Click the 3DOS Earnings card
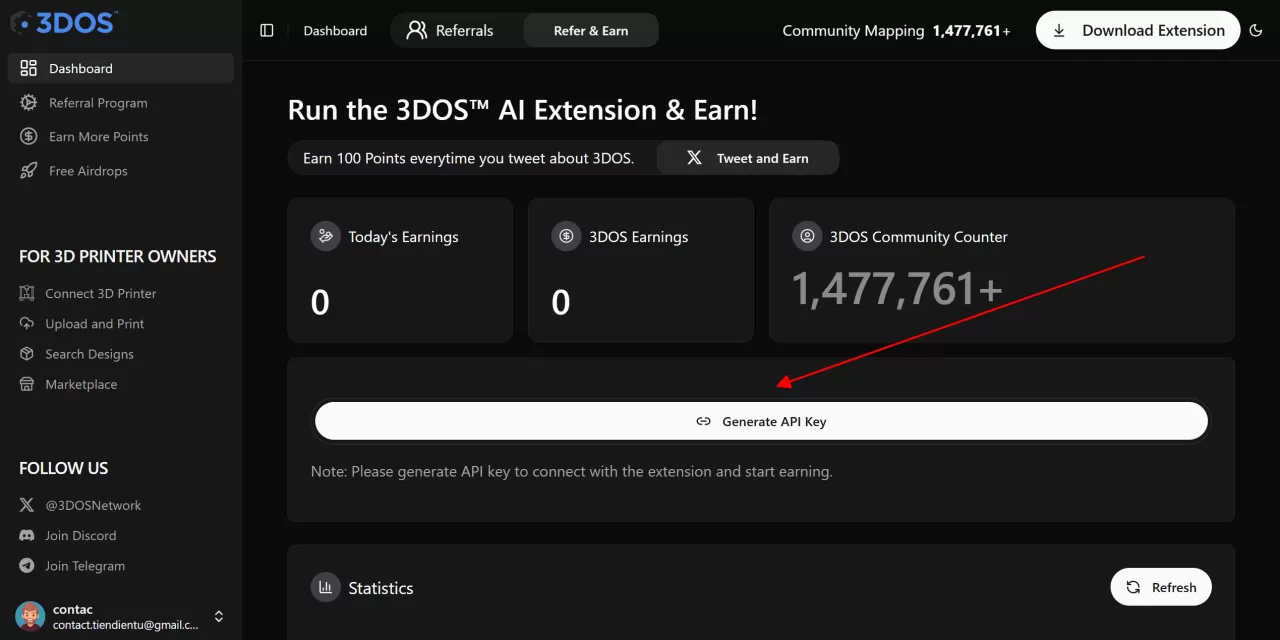This screenshot has width=1280, height=640. point(641,270)
